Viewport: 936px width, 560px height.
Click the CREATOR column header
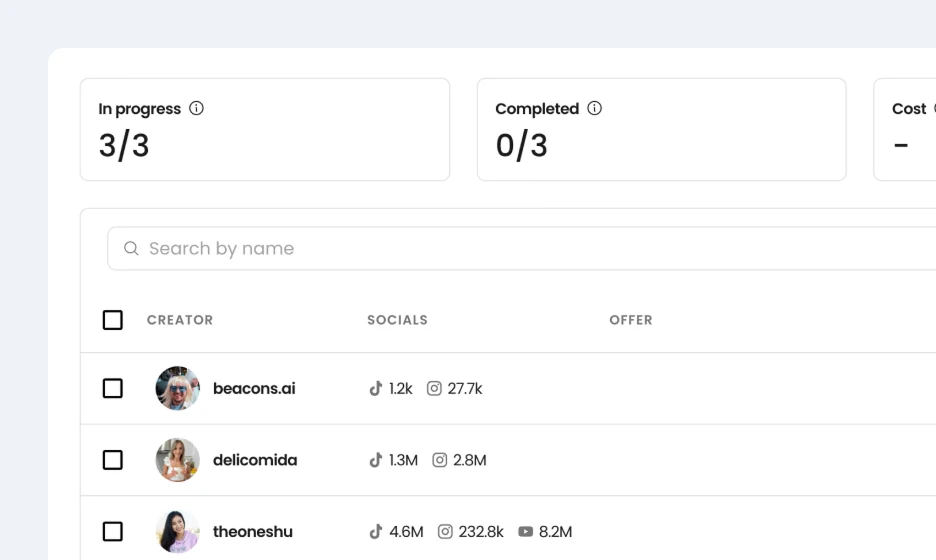[x=180, y=320]
